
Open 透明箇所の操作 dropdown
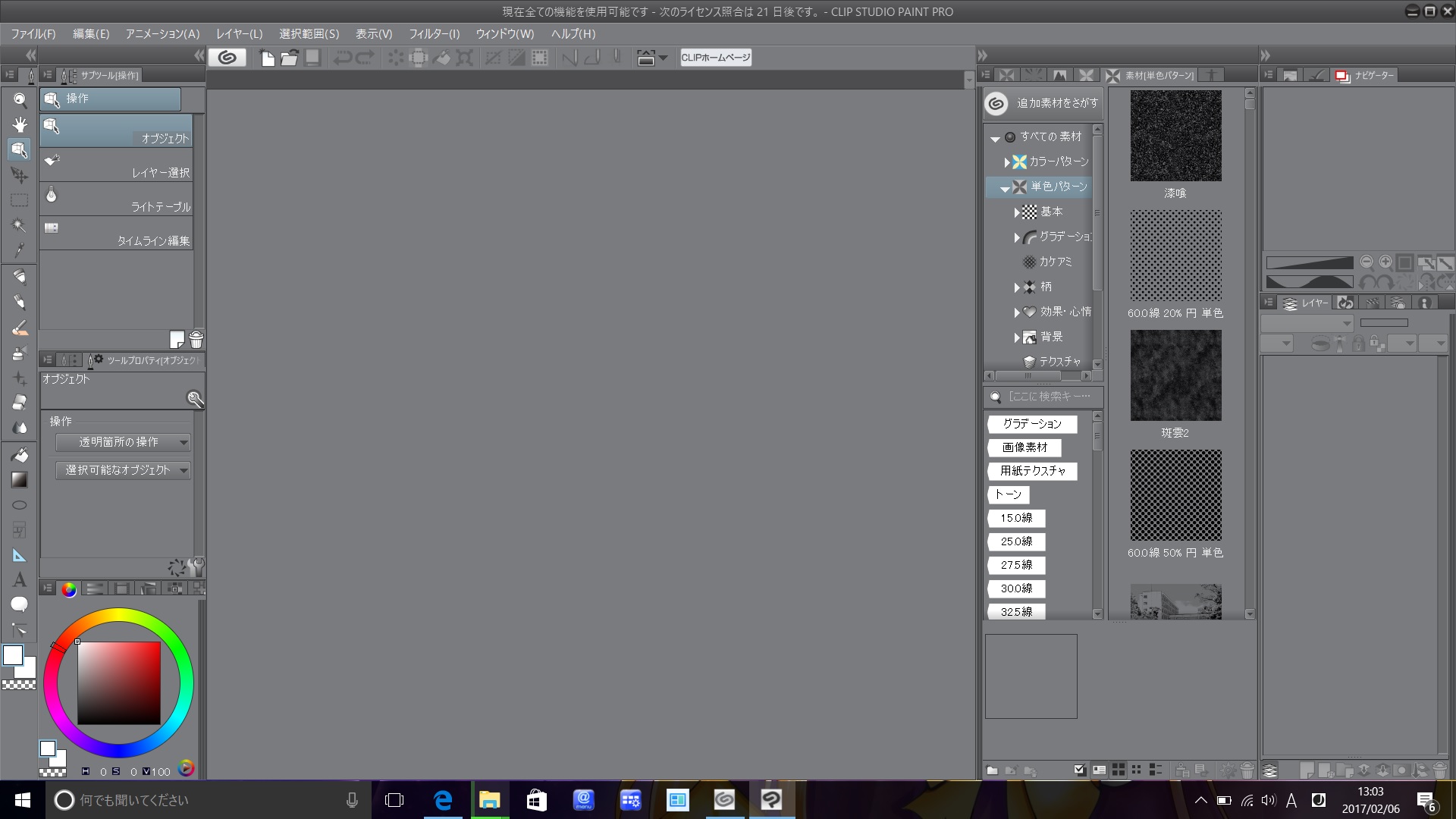pyautogui.click(x=123, y=442)
